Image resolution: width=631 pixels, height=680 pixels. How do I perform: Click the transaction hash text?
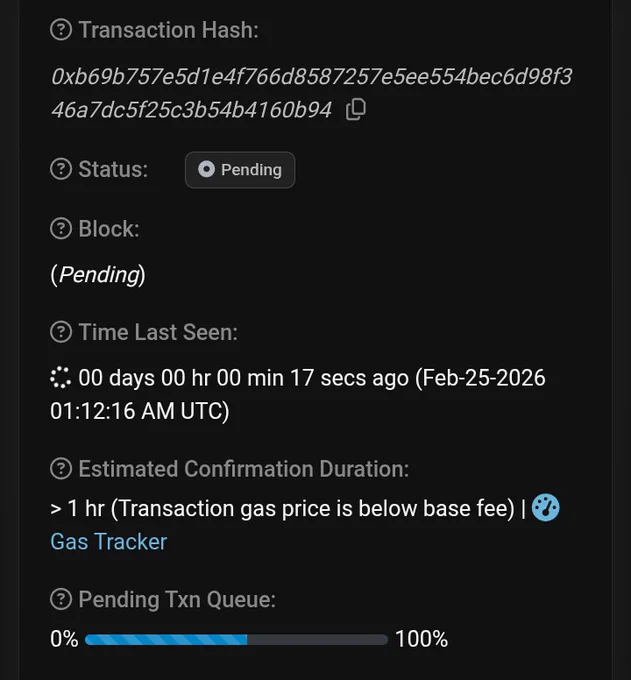click(x=311, y=93)
